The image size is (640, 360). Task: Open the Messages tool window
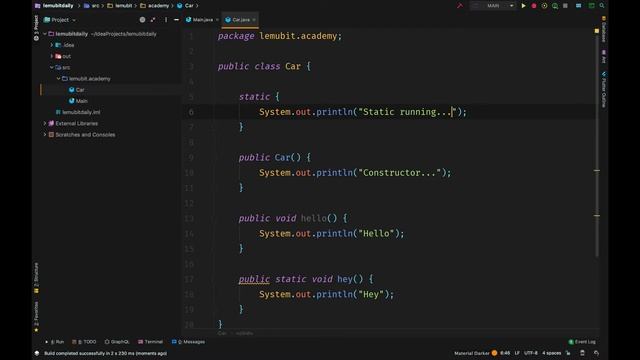pyautogui.click(x=188, y=342)
